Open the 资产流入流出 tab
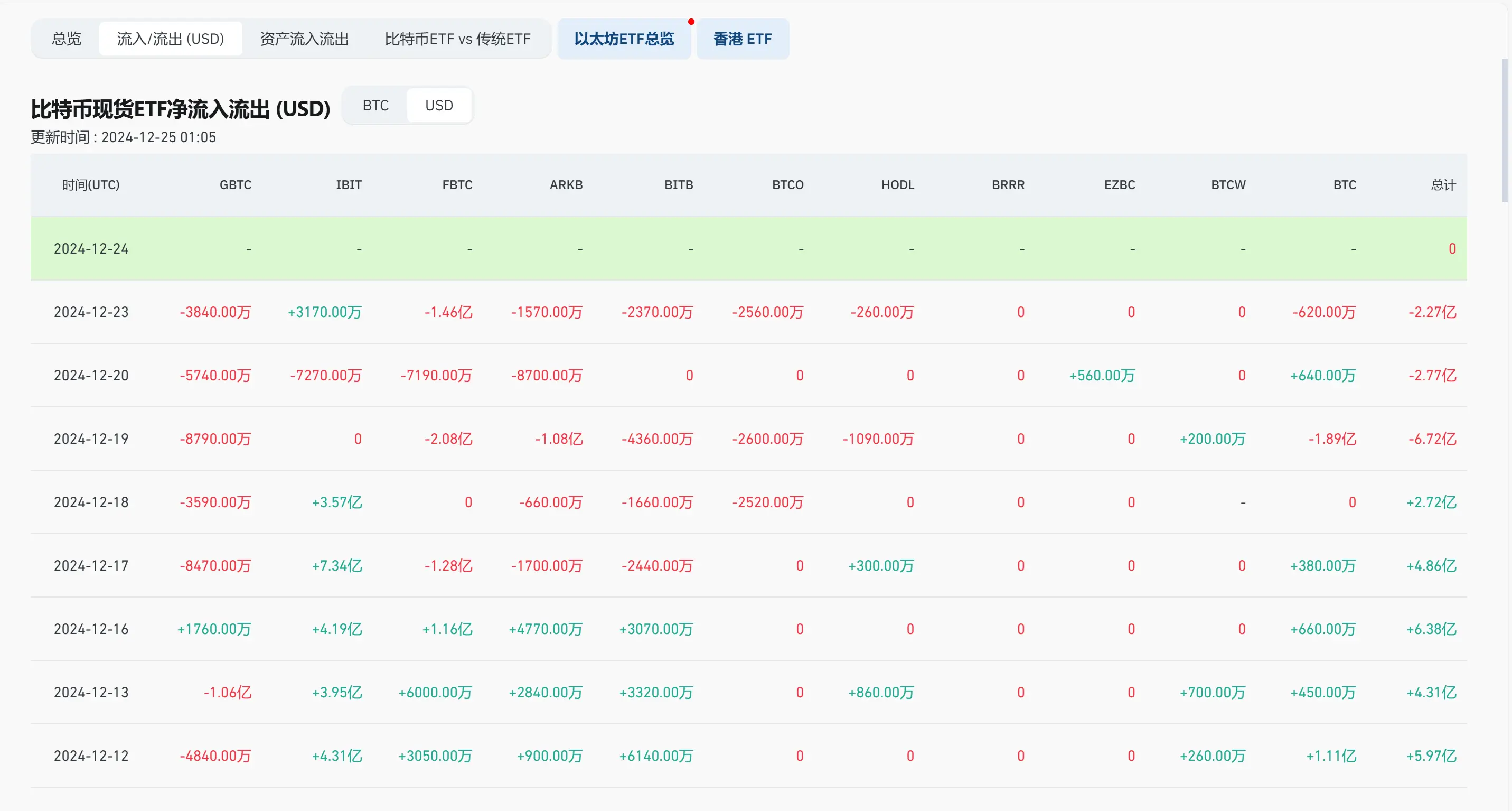The height and width of the screenshot is (811, 1512). (304, 39)
